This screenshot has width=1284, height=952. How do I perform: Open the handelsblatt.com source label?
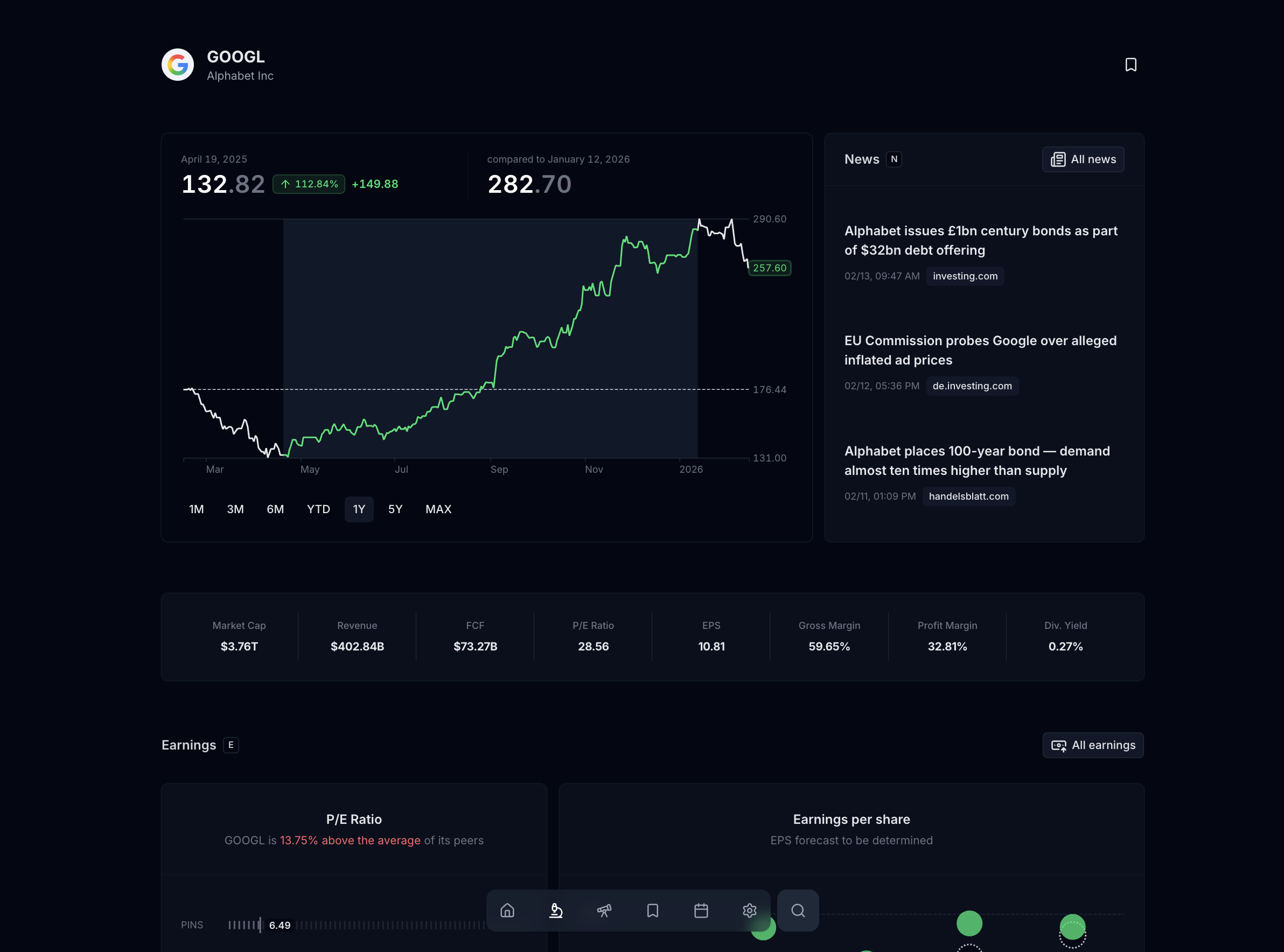(x=968, y=496)
